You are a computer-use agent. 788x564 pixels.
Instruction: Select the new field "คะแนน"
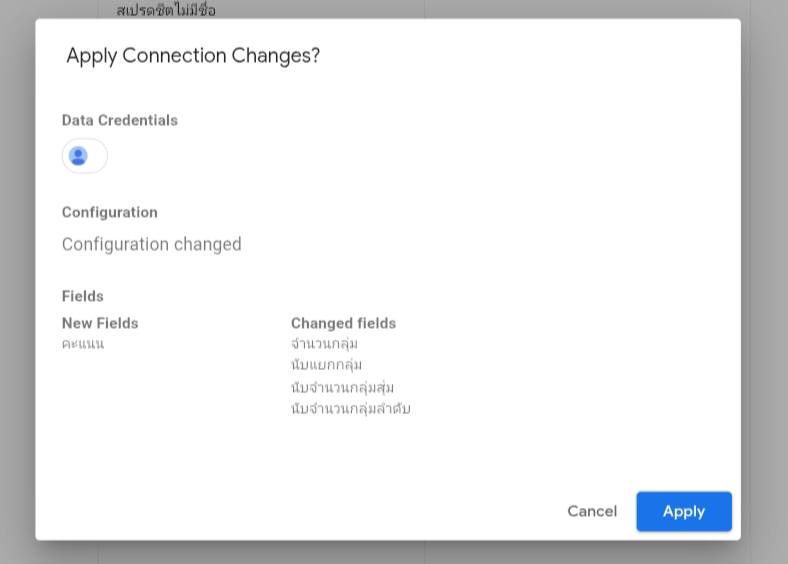pyautogui.click(x=83, y=344)
